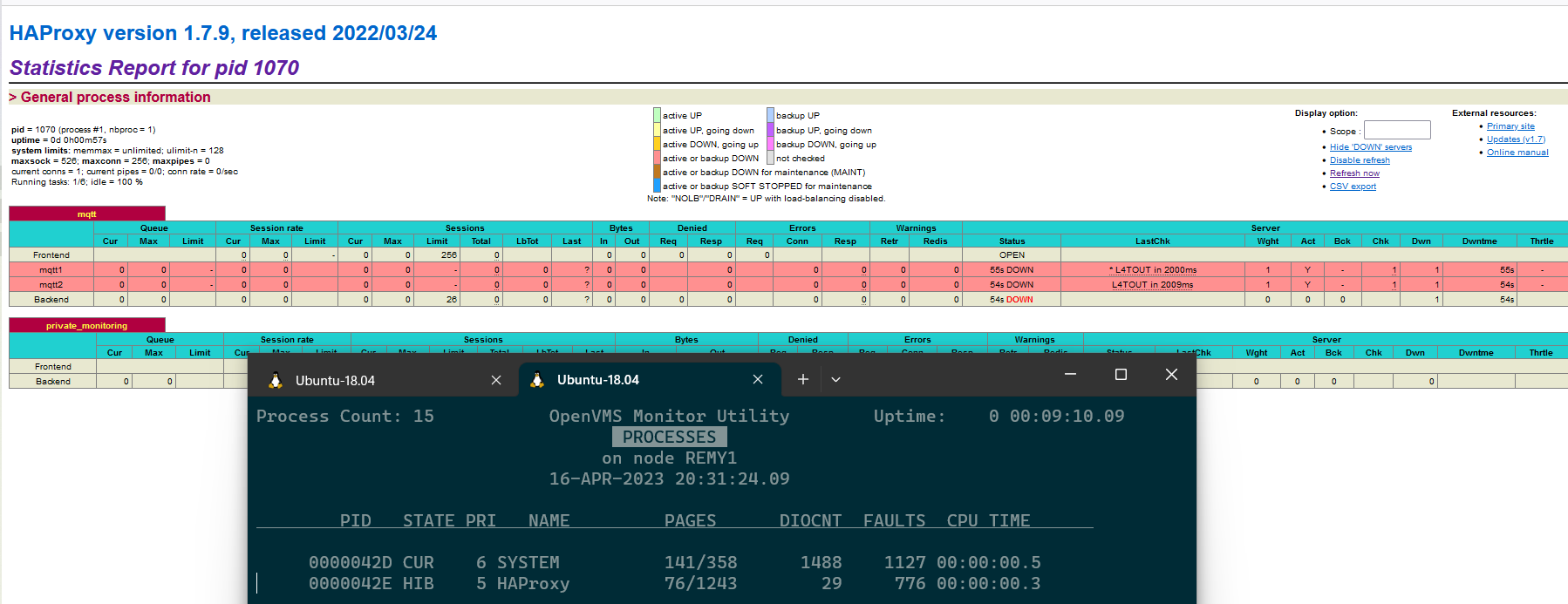Image resolution: width=1568 pixels, height=604 pixels.
Task: Click the private_monitoring Frontend row label
Action: [x=53, y=367]
